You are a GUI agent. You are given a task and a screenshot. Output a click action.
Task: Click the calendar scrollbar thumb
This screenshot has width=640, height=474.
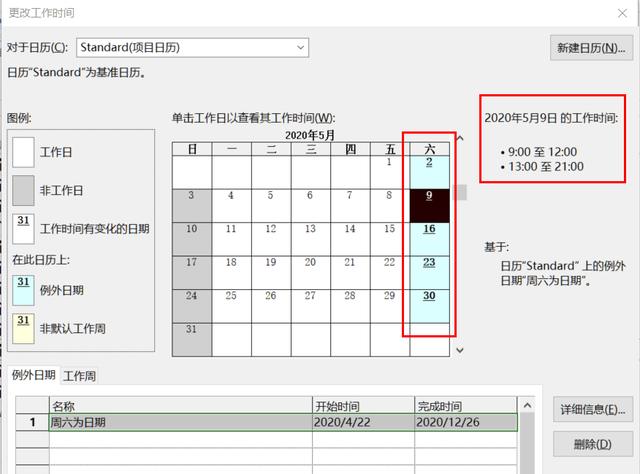460,192
